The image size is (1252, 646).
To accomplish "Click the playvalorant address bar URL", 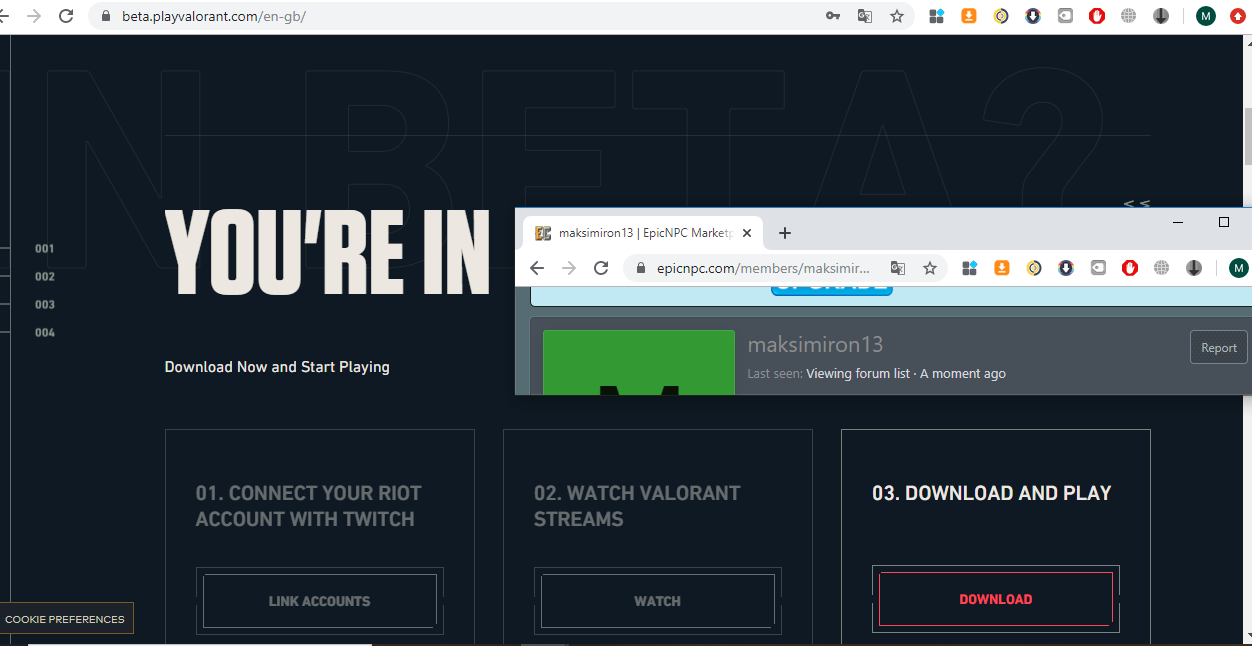I will click(214, 16).
